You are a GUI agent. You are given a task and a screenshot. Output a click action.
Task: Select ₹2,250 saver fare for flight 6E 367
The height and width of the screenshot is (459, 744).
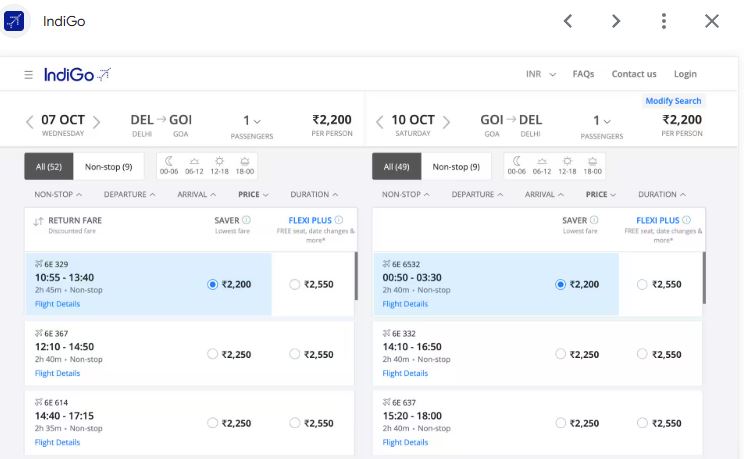coord(213,354)
